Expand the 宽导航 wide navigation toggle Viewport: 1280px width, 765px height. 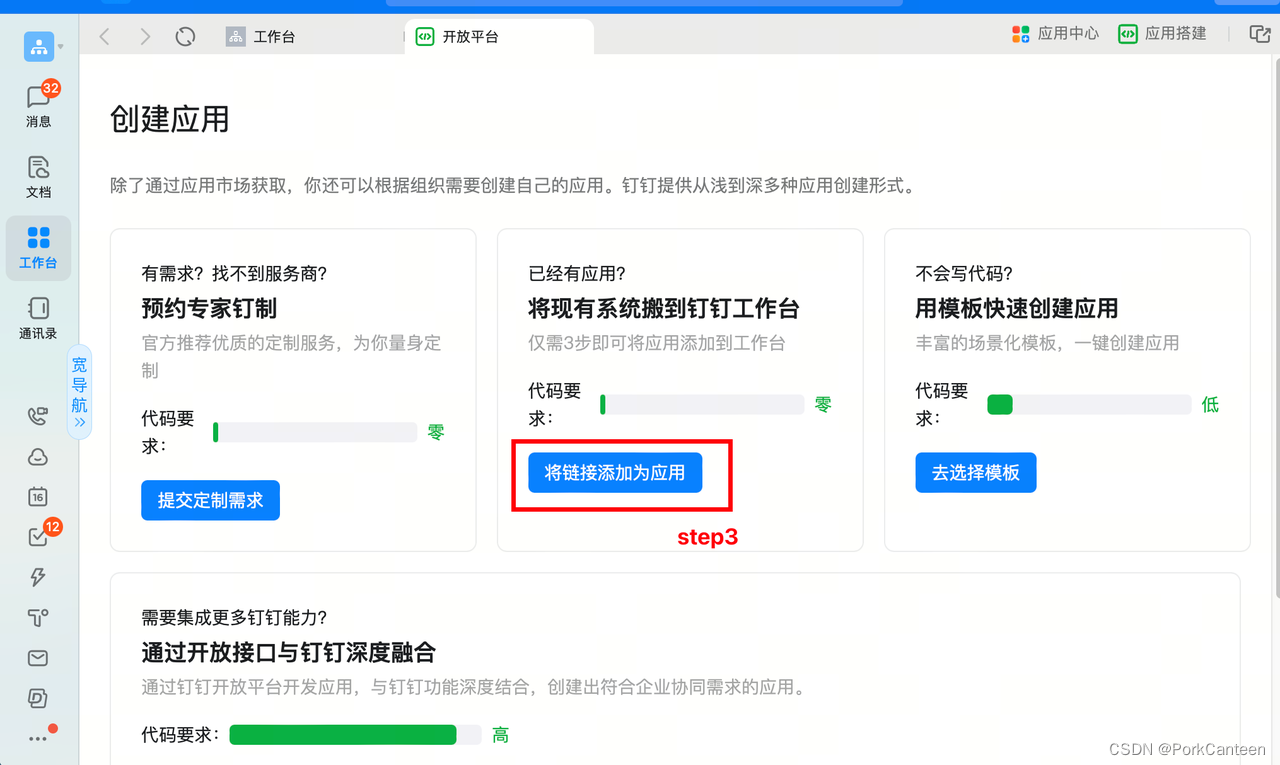click(79, 392)
